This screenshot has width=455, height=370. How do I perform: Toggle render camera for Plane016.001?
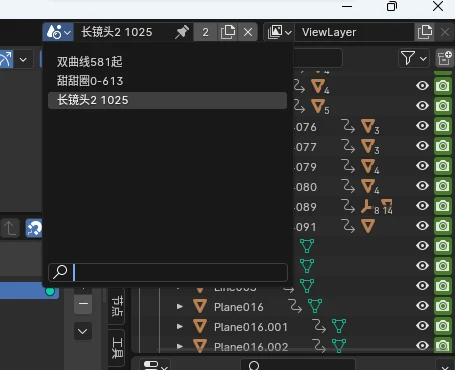(443, 326)
